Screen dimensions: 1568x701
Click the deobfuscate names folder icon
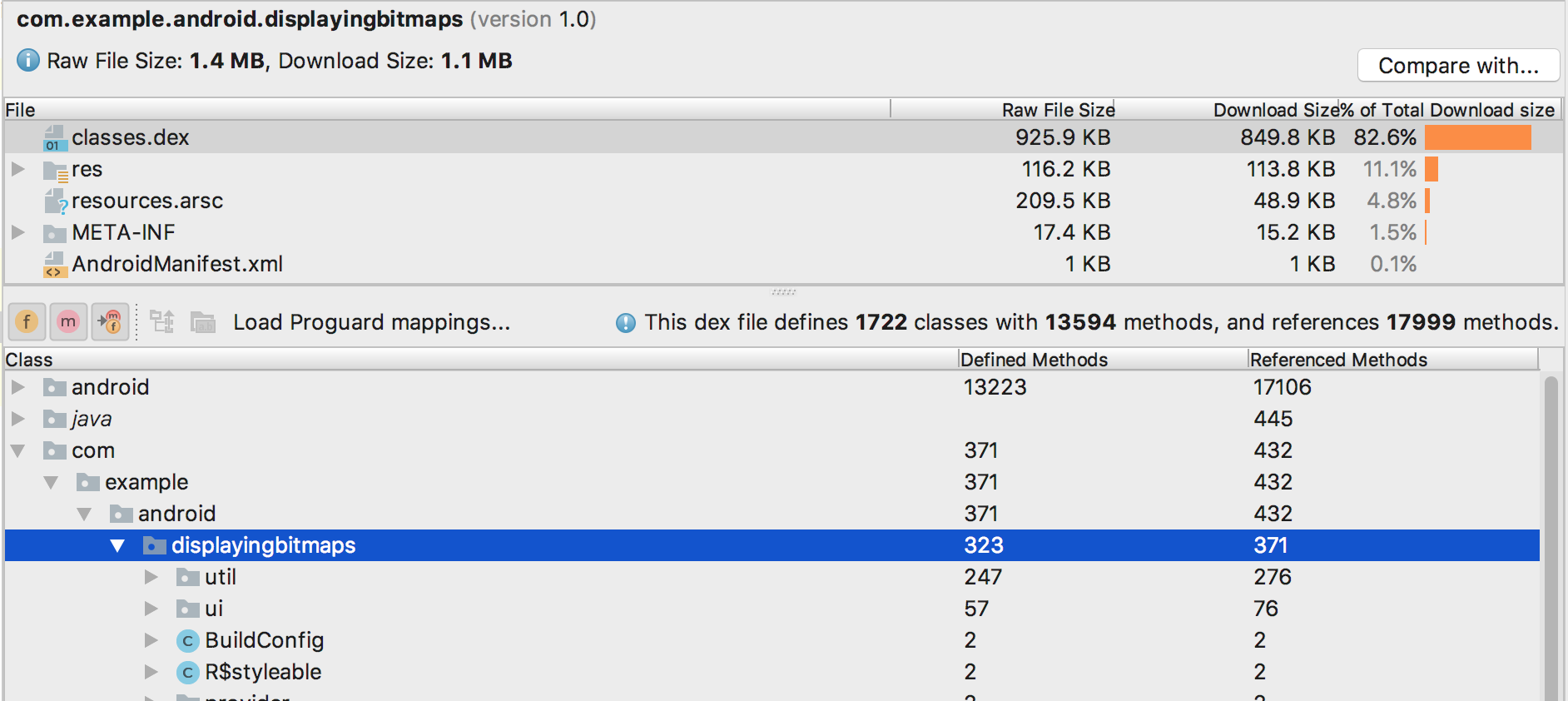[203, 322]
